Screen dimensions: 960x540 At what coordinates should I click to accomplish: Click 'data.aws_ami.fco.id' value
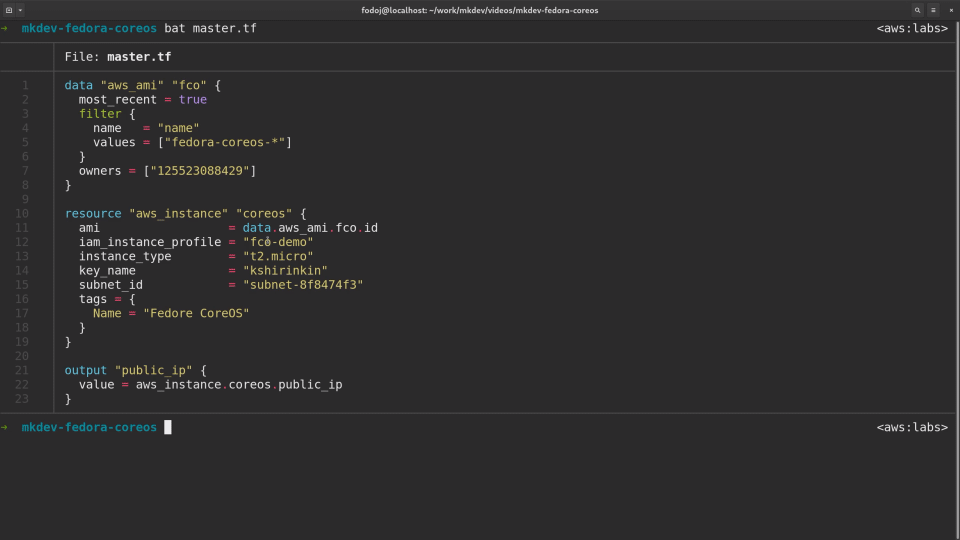pyautogui.click(x=310, y=228)
